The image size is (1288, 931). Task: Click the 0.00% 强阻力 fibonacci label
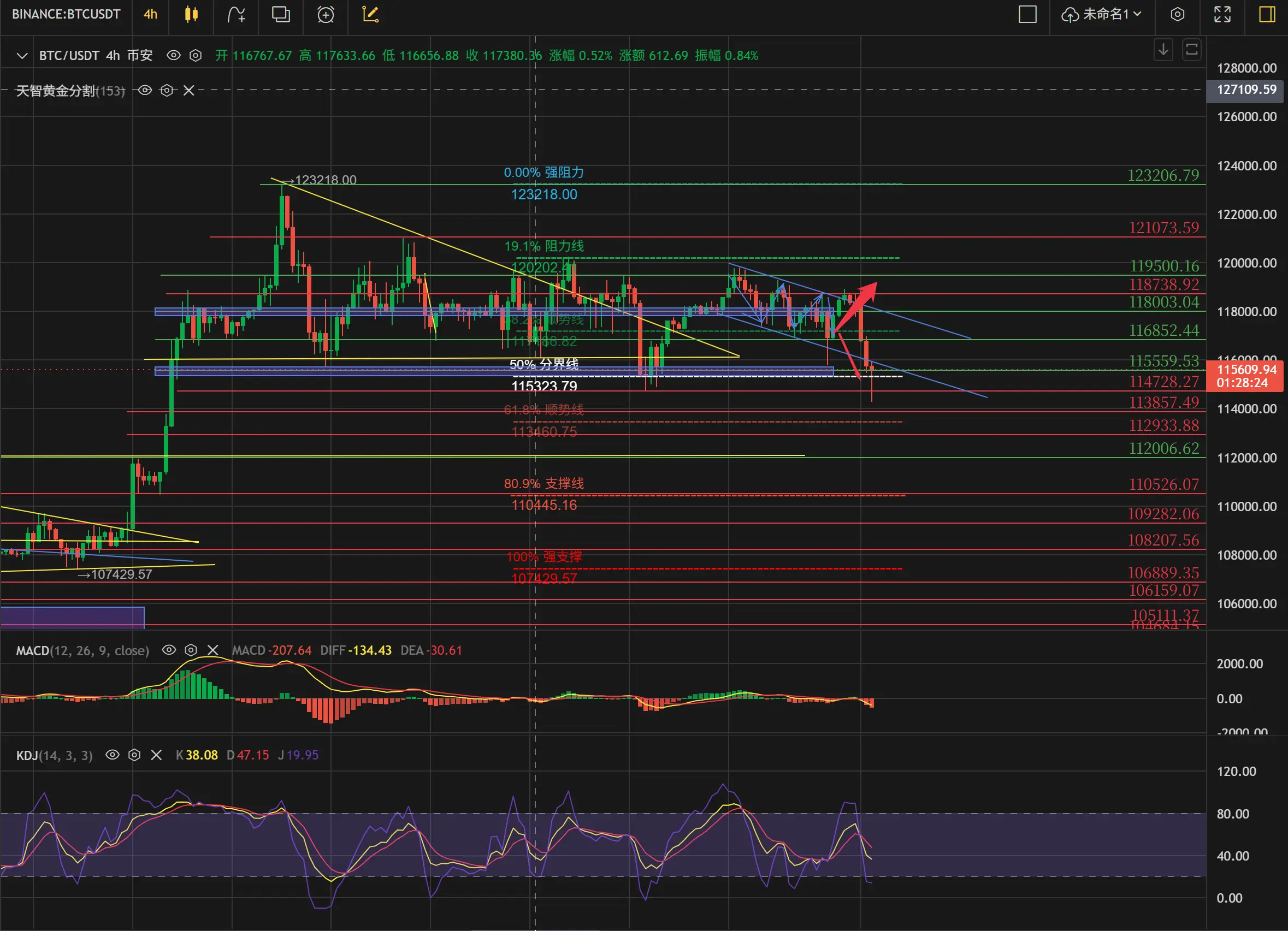(543, 173)
